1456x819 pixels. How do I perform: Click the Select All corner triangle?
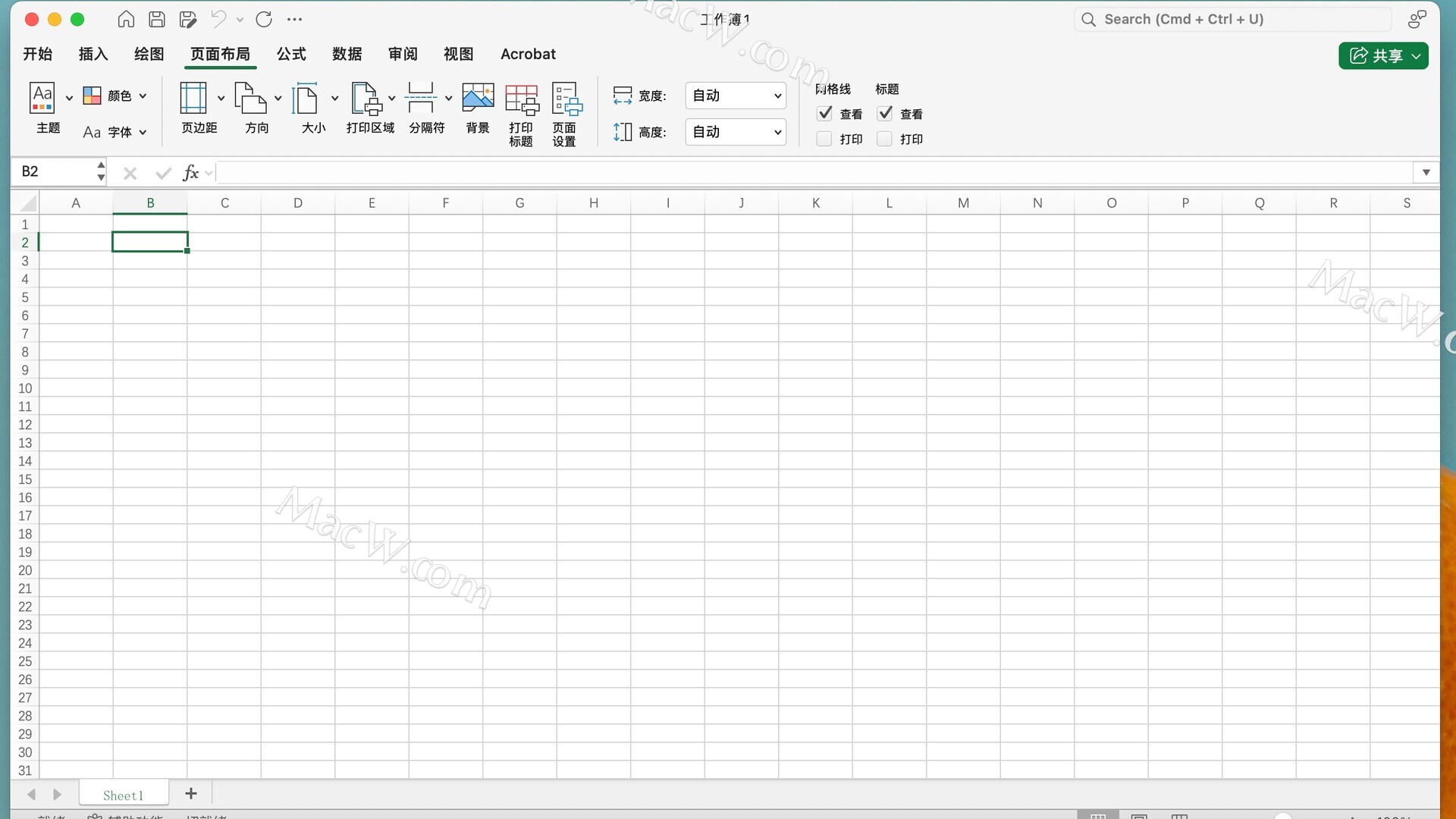[28, 202]
